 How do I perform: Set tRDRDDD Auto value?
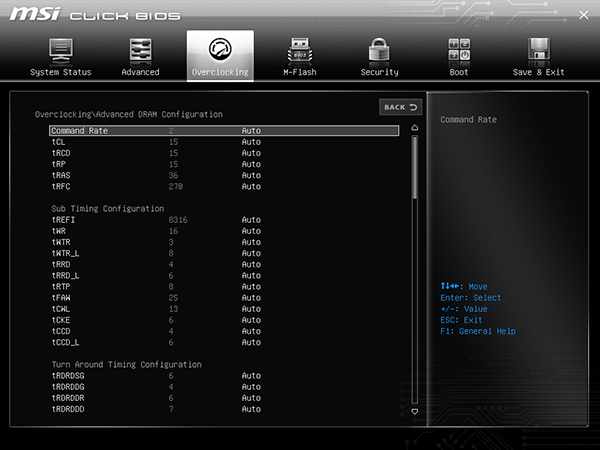pyautogui.click(x=251, y=409)
